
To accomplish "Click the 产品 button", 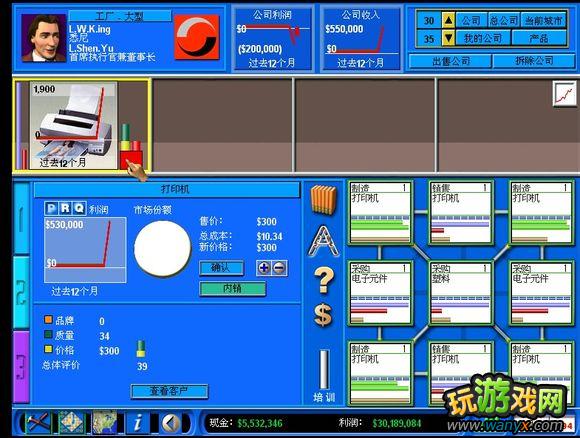I will 539,38.
